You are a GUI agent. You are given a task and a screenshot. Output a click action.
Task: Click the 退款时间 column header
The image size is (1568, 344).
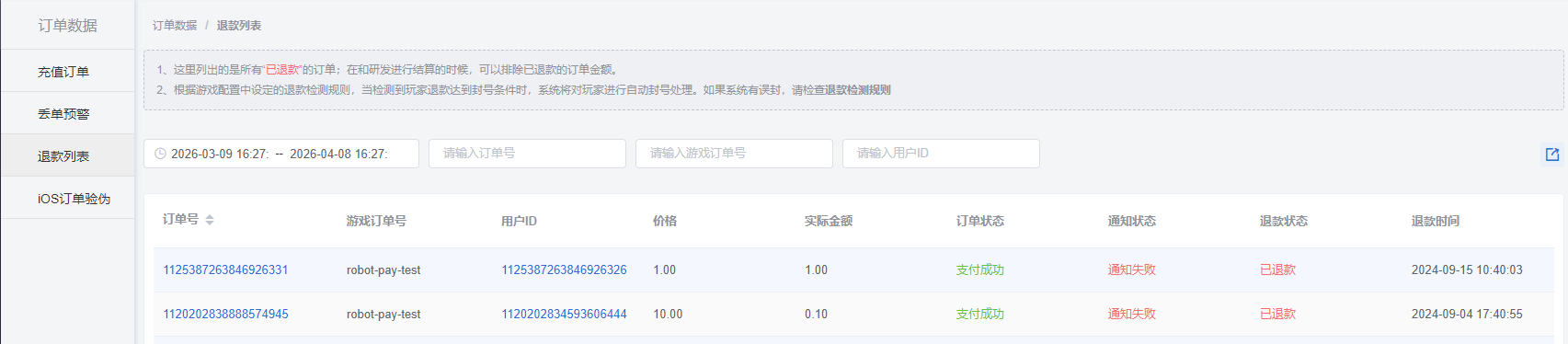(1436, 221)
